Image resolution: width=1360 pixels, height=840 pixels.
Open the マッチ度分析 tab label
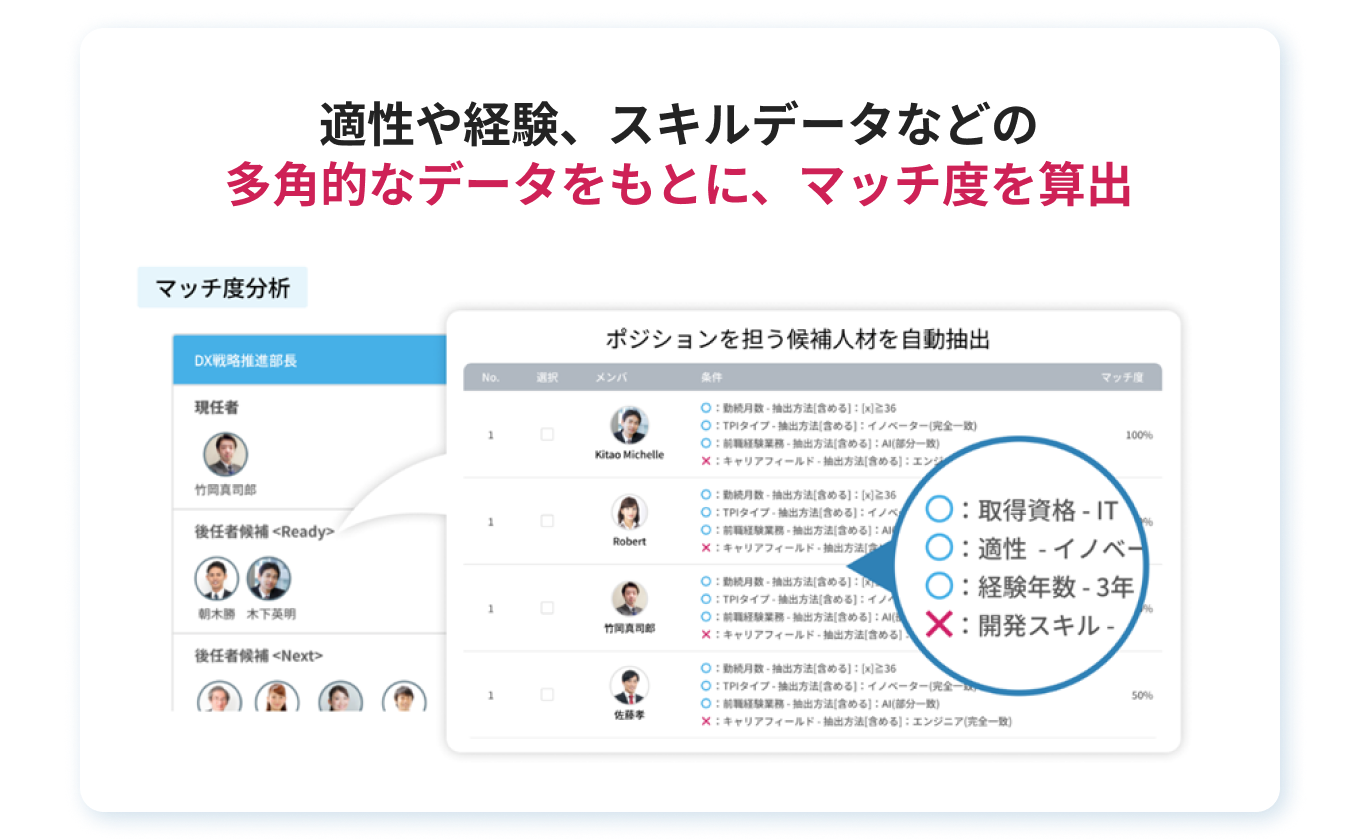(222, 289)
